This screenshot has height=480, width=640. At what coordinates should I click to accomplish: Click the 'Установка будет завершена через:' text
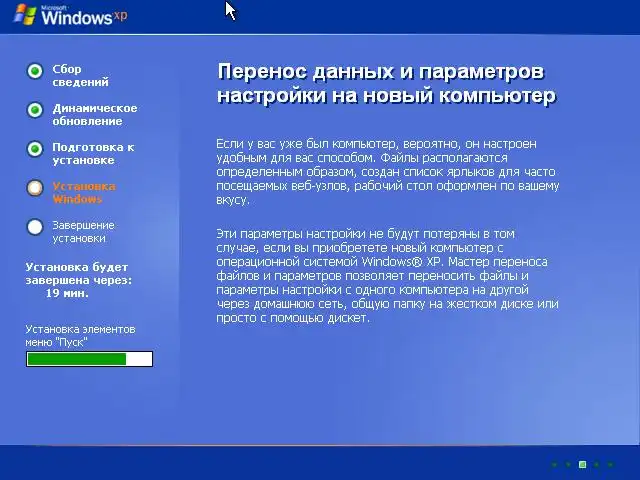tap(79, 273)
